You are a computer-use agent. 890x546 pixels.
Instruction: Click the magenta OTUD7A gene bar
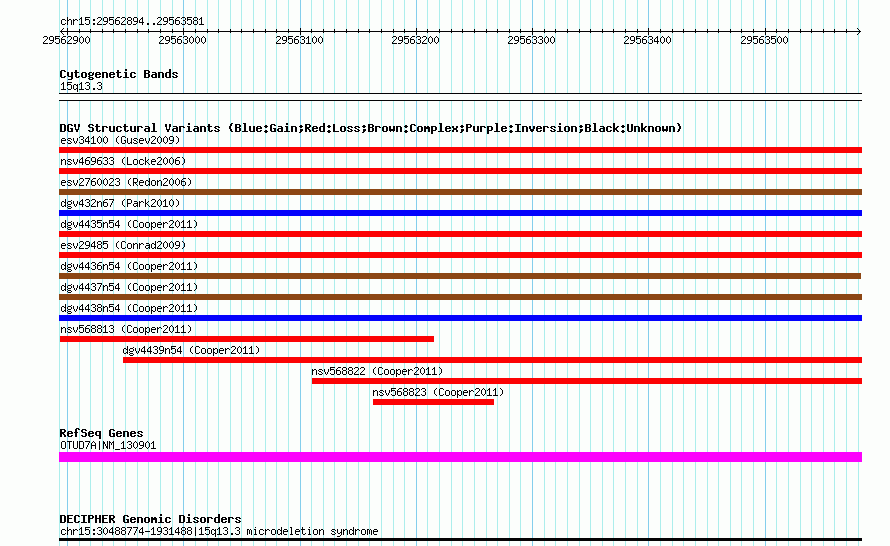(460, 457)
